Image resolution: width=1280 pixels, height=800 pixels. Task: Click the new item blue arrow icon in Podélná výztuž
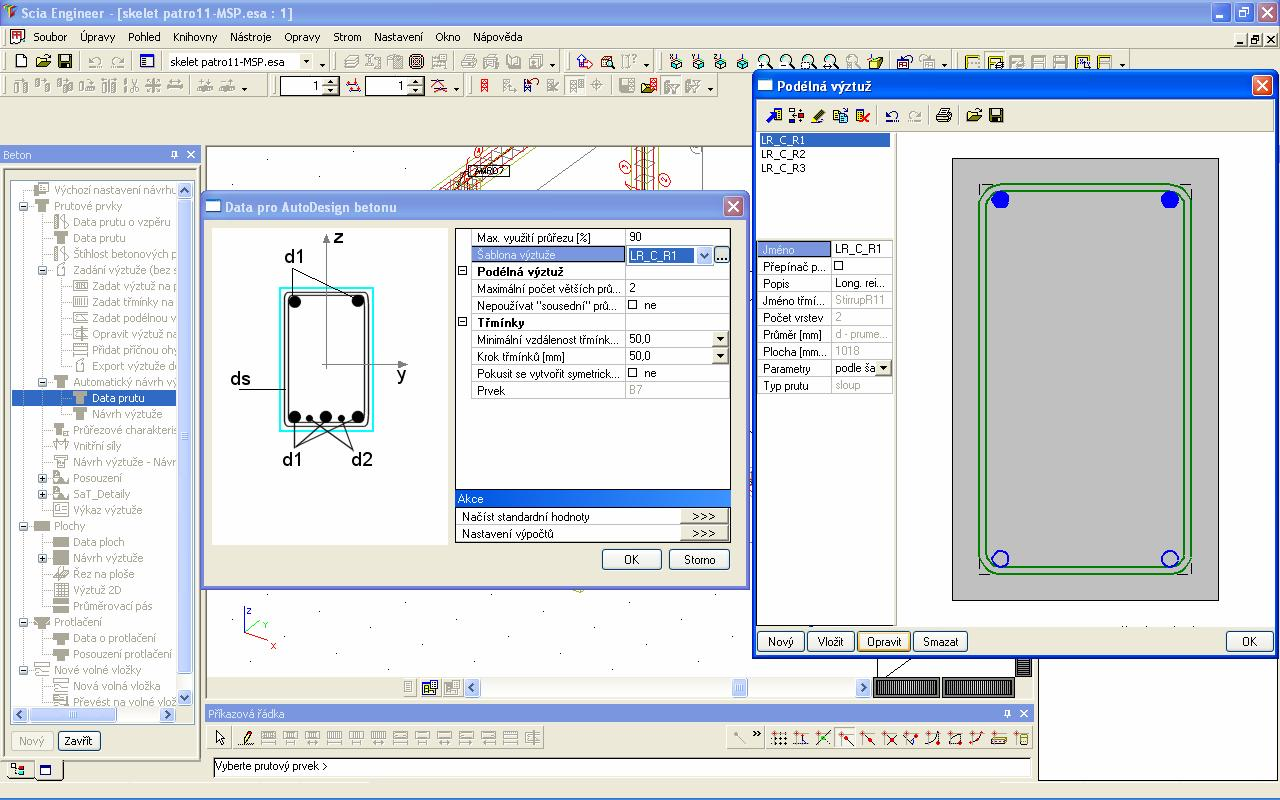(774, 116)
